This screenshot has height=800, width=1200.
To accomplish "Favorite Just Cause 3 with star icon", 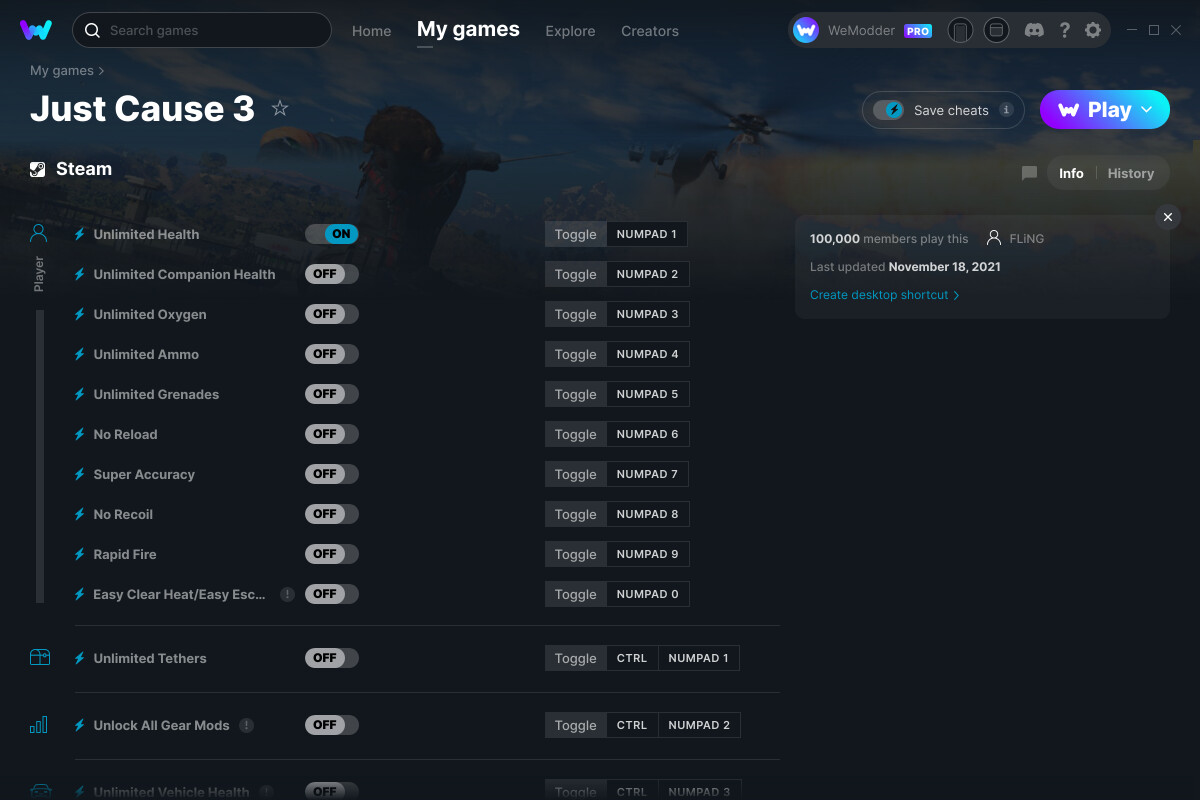I will point(280,108).
